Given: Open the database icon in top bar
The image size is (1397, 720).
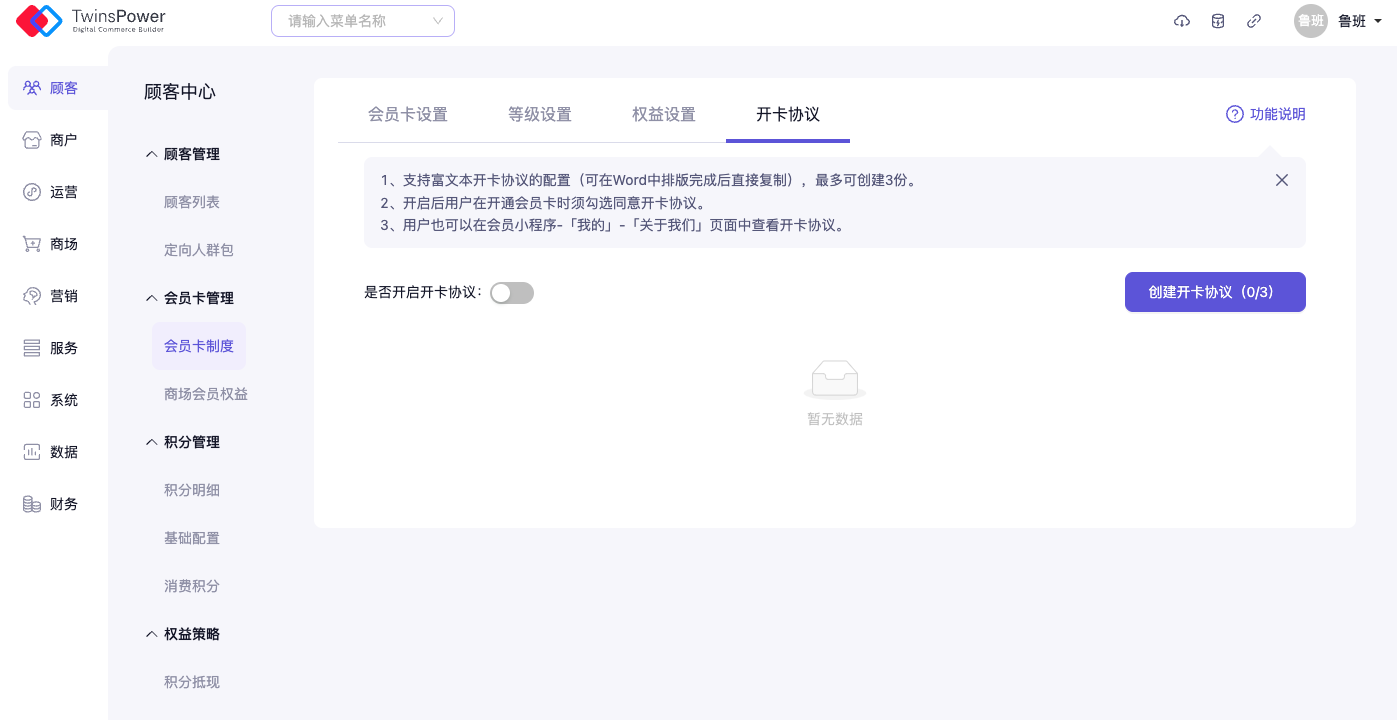Looking at the screenshot, I should coord(1218,21).
